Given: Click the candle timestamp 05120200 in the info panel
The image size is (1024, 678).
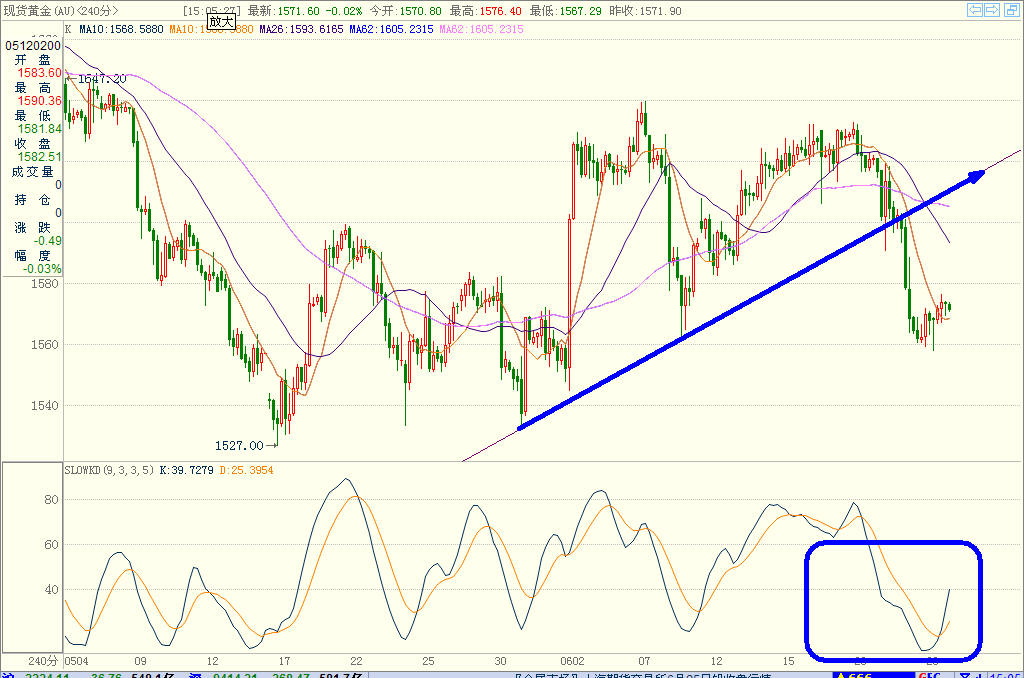Looking at the screenshot, I should [x=33, y=46].
